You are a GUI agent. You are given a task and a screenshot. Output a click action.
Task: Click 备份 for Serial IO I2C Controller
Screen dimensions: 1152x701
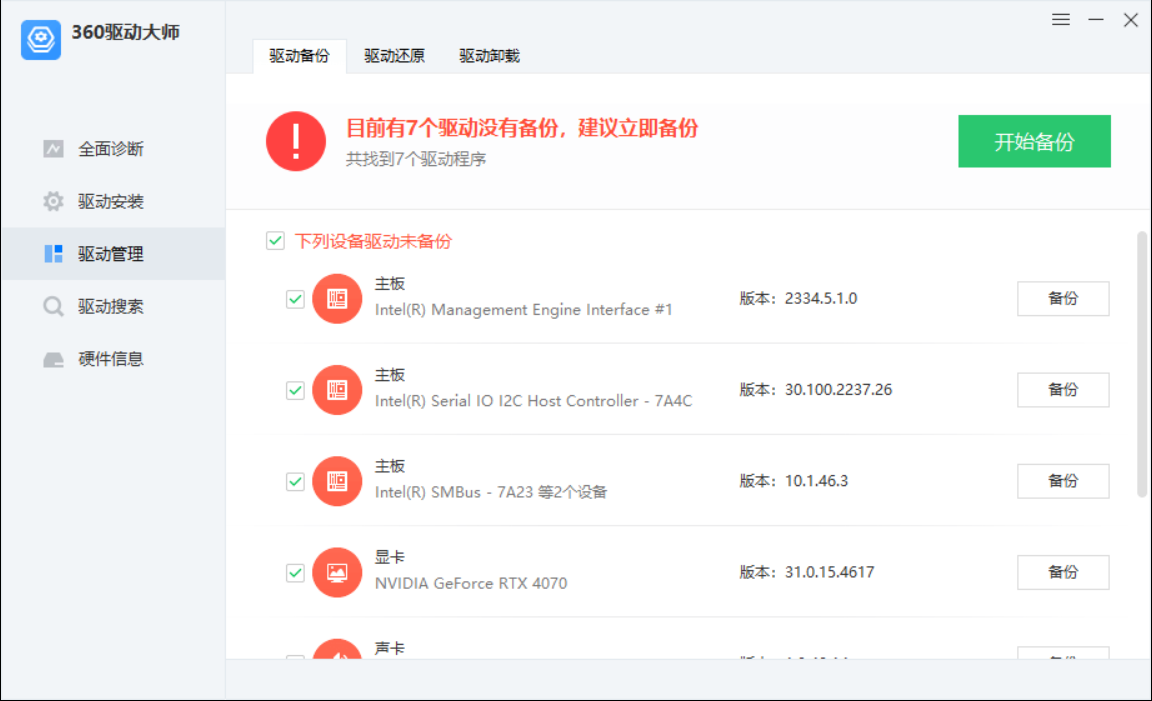point(1062,389)
